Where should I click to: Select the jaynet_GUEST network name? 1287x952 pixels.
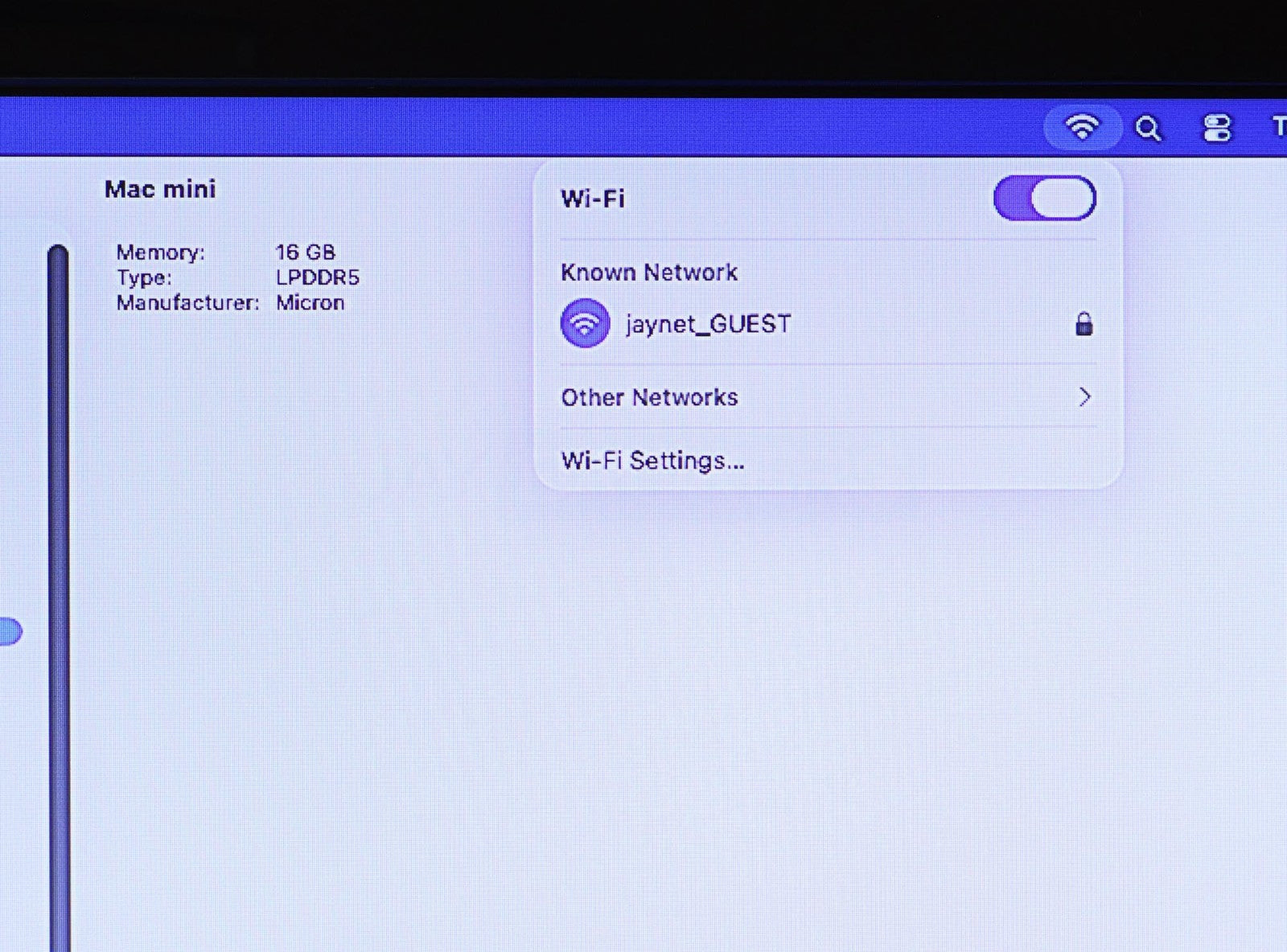(708, 324)
